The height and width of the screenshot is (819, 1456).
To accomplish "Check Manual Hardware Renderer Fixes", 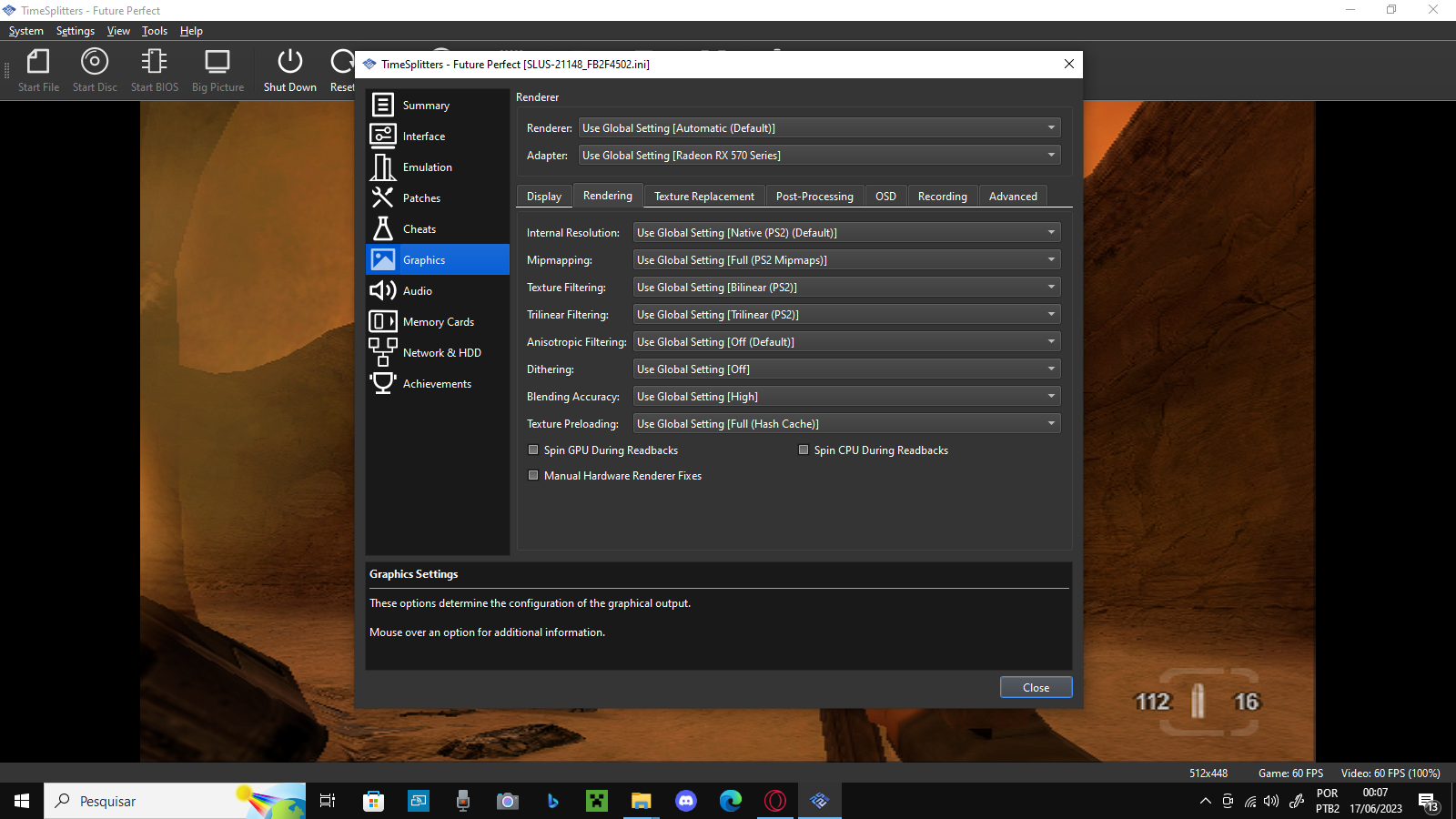I will coord(533,475).
